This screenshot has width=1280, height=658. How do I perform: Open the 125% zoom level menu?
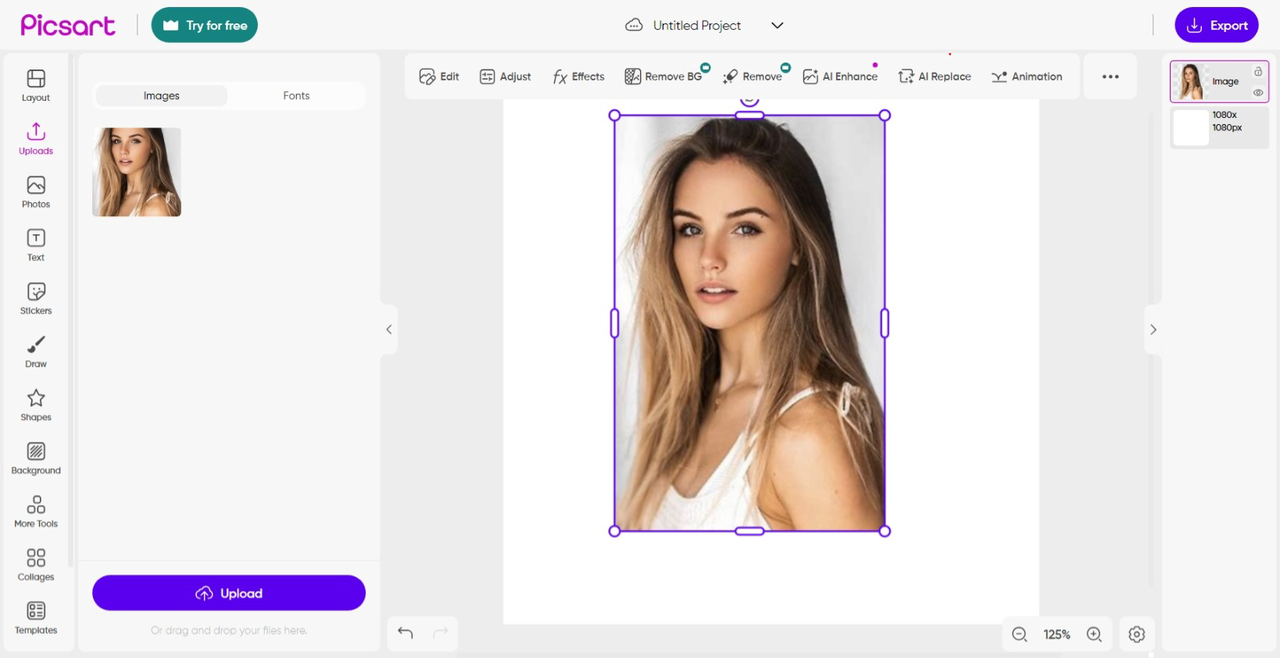1057,634
